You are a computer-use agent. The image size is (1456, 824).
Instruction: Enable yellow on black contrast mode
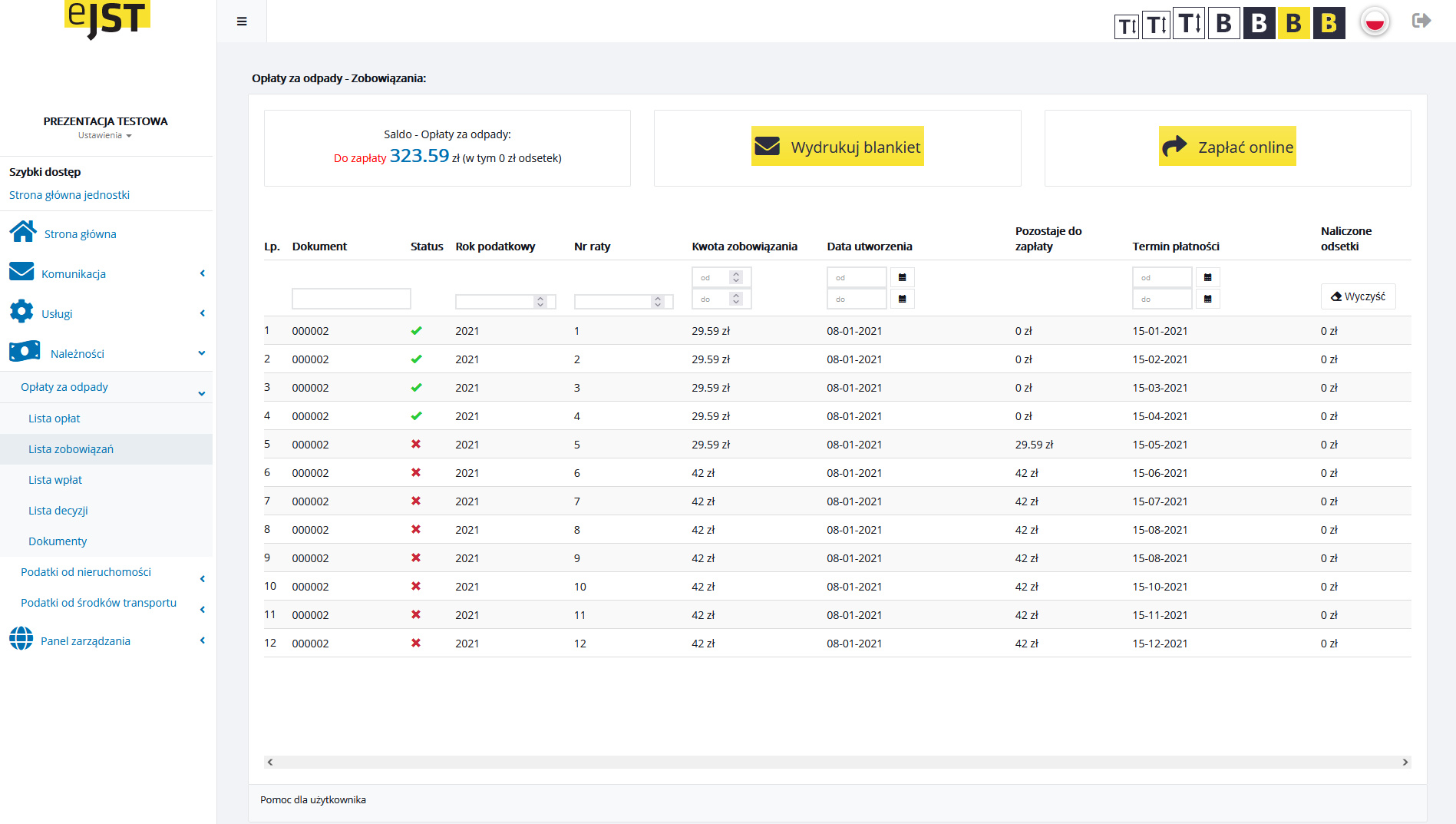pos(1329,24)
